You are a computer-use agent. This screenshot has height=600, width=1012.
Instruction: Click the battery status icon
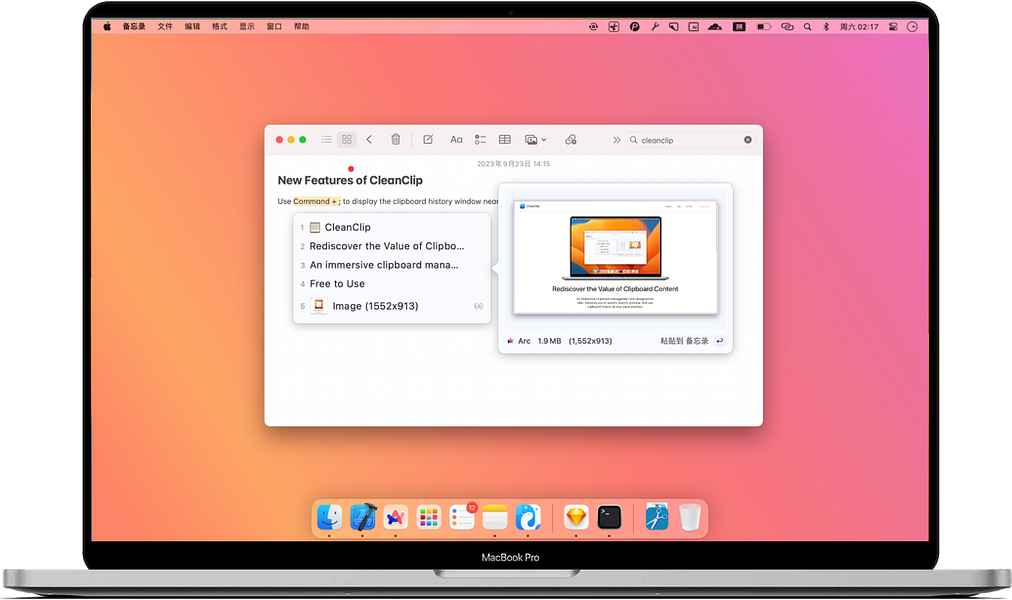click(764, 27)
